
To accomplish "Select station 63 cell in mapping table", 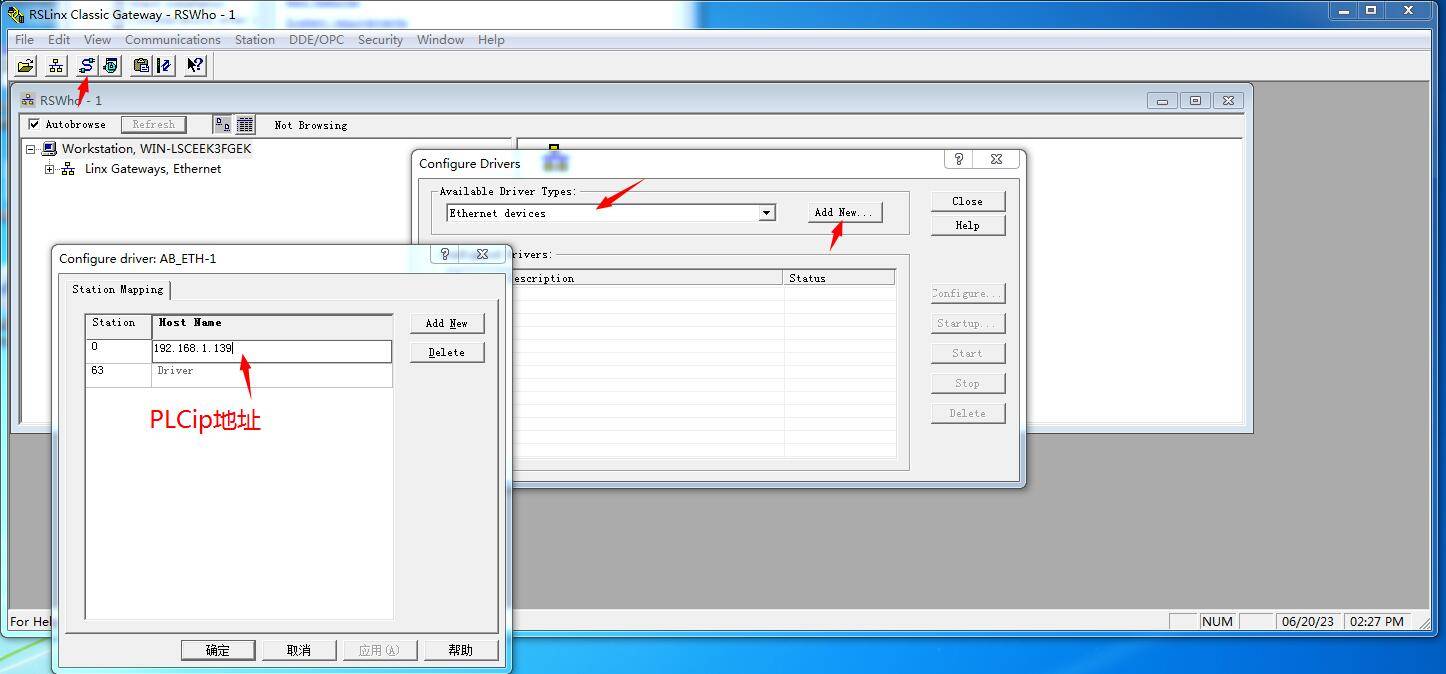I will [x=118, y=375].
